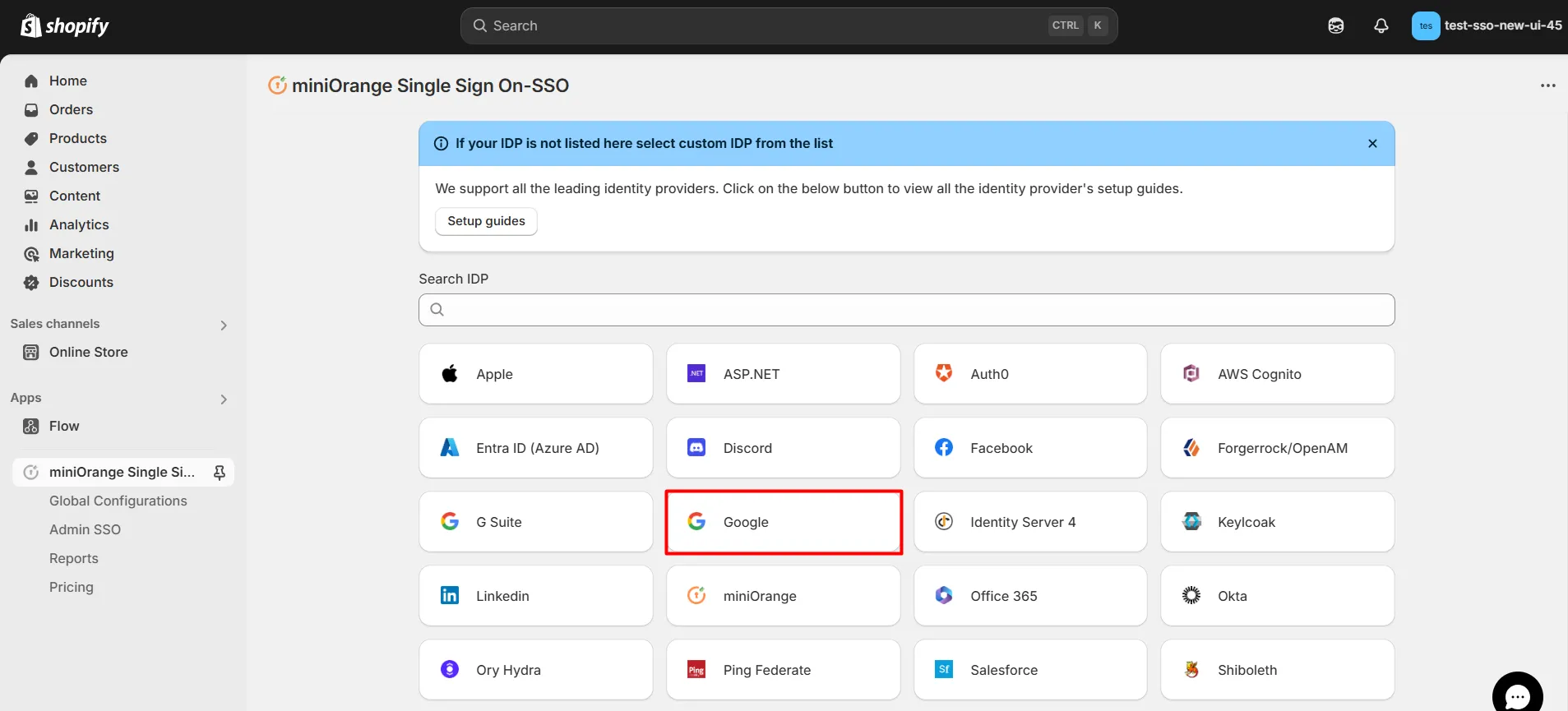This screenshot has width=1568, height=711.
Task: Choose Forgerrock/OpenAM provider
Action: point(1277,448)
